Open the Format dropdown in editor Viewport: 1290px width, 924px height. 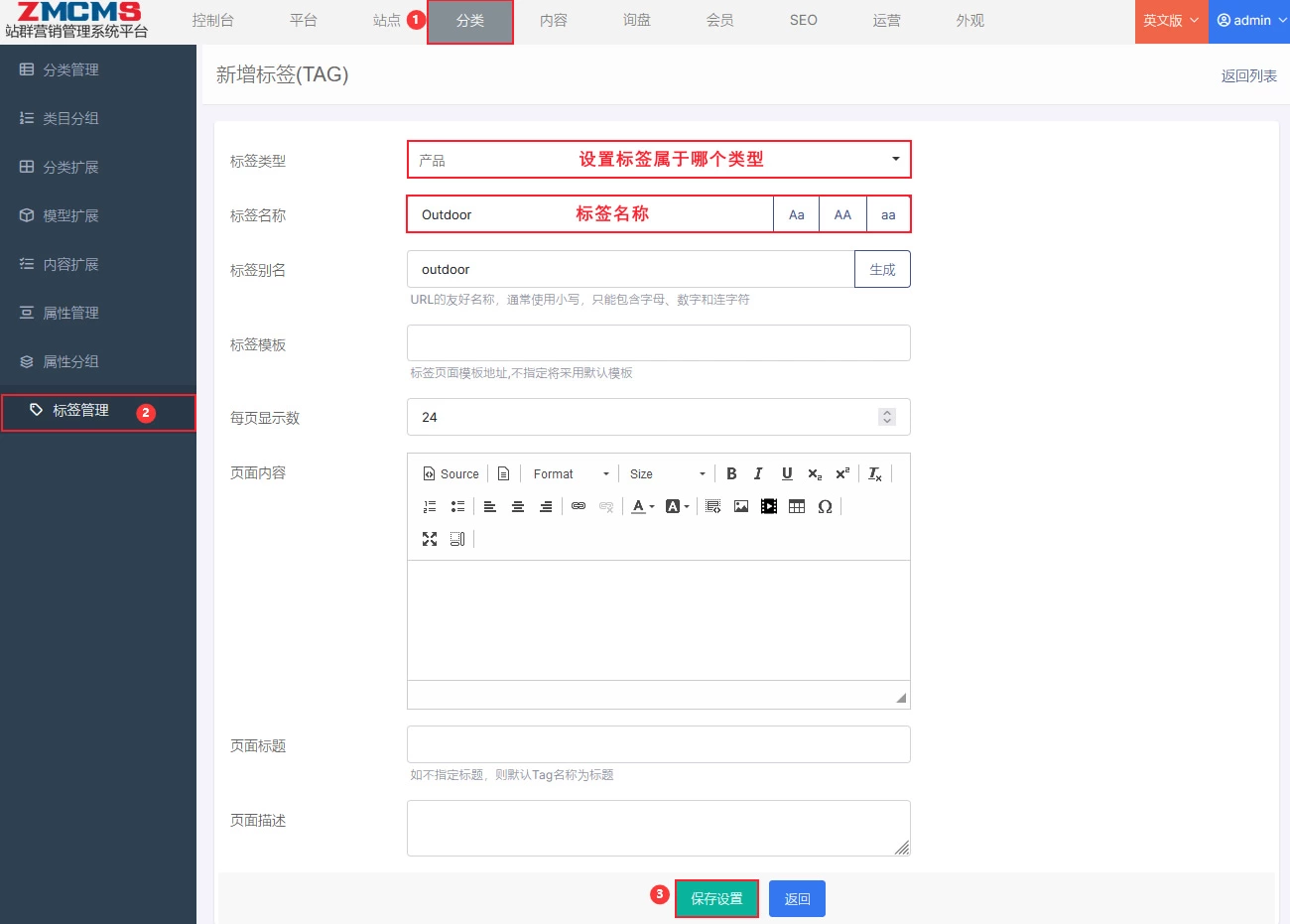(x=571, y=474)
